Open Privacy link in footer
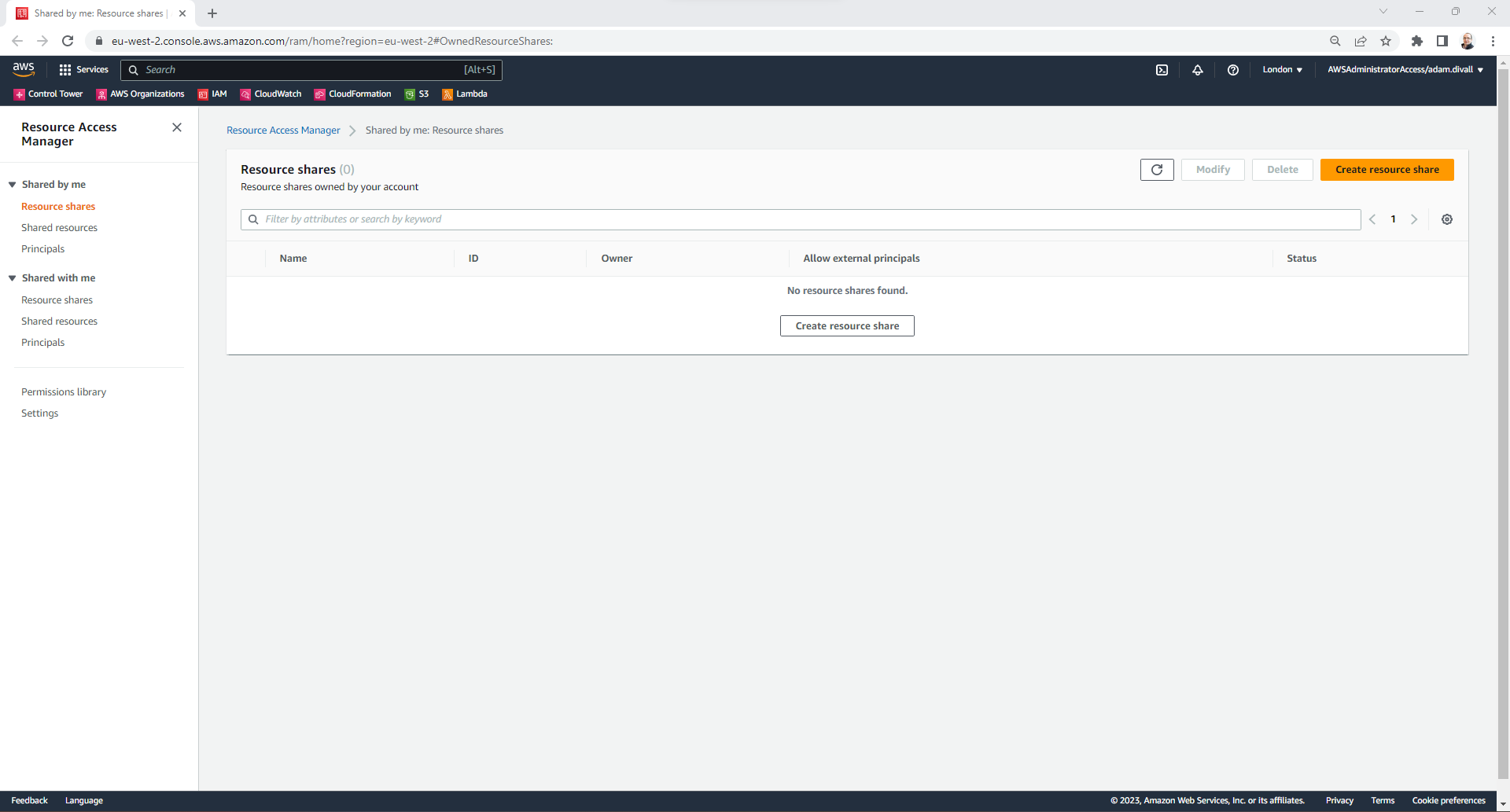The image size is (1510, 812). (1339, 801)
